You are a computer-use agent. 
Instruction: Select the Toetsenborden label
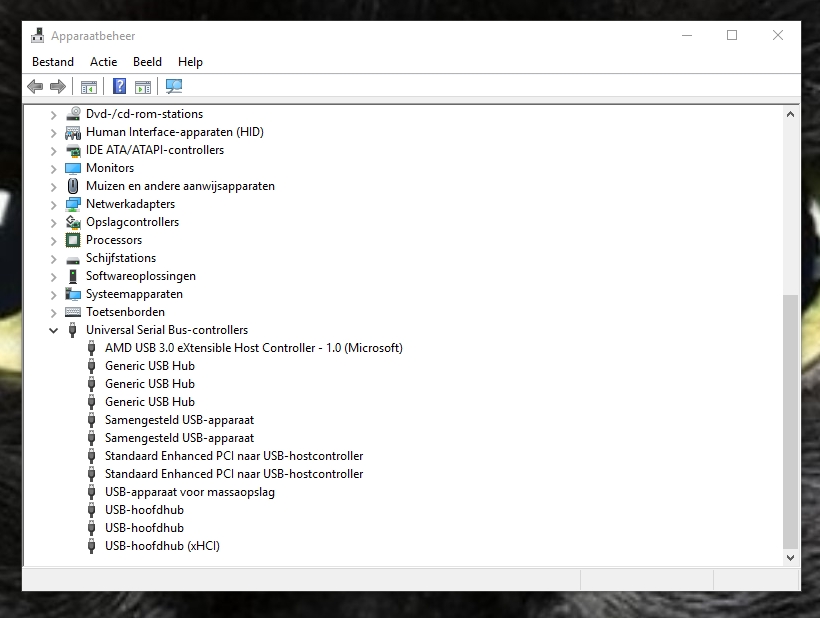click(126, 312)
